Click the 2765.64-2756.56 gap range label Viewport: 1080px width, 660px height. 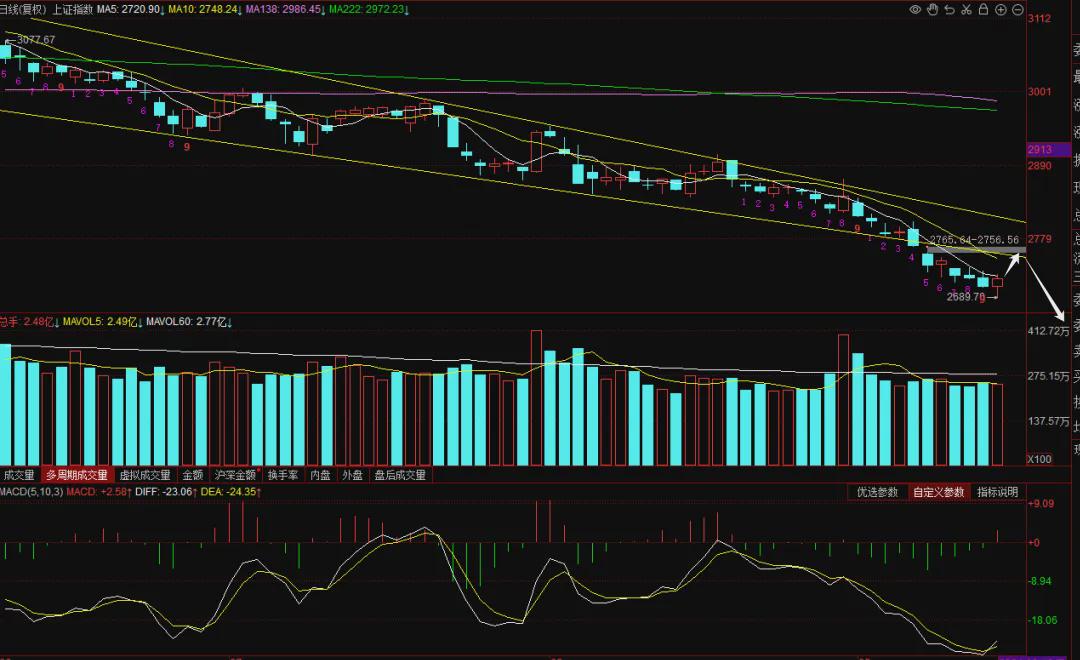click(974, 240)
